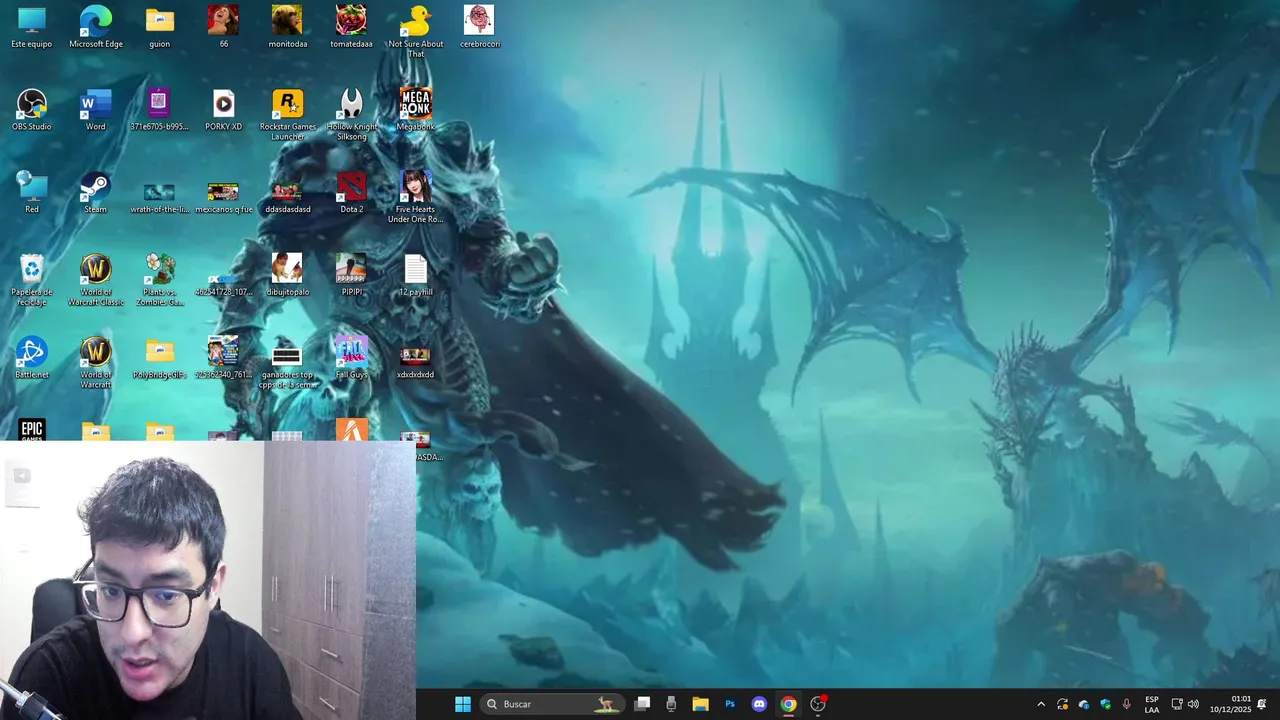The image size is (1280, 720).
Task: Open the guion folder
Action: click(x=160, y=27)
